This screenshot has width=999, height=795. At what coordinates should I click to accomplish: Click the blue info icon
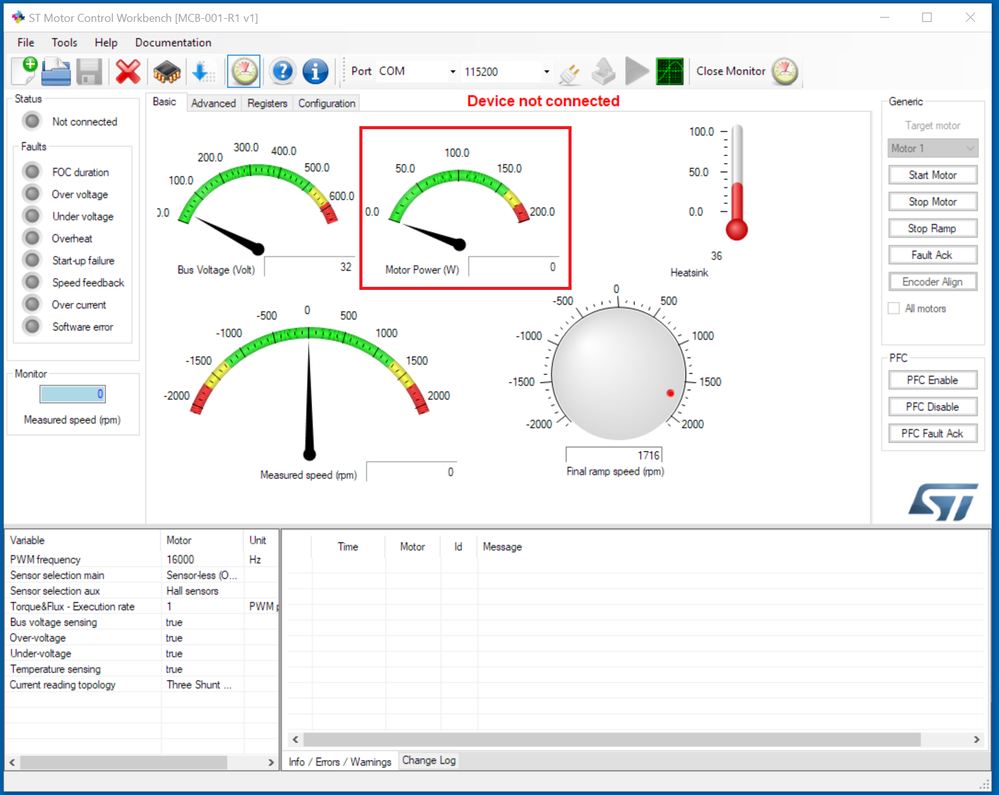pos(315,71)
